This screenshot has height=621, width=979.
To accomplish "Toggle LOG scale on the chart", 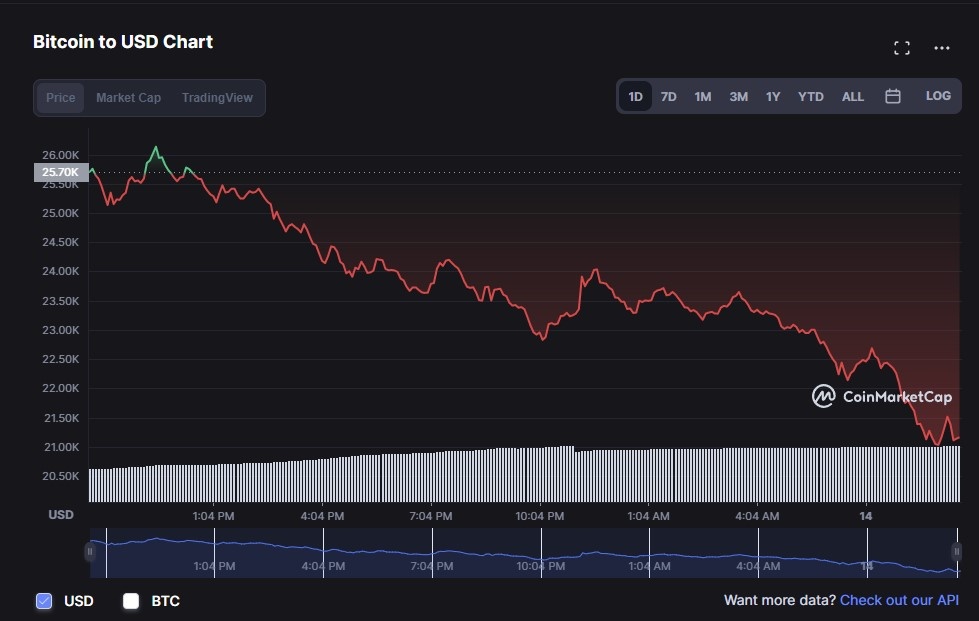I will (938, 96).
